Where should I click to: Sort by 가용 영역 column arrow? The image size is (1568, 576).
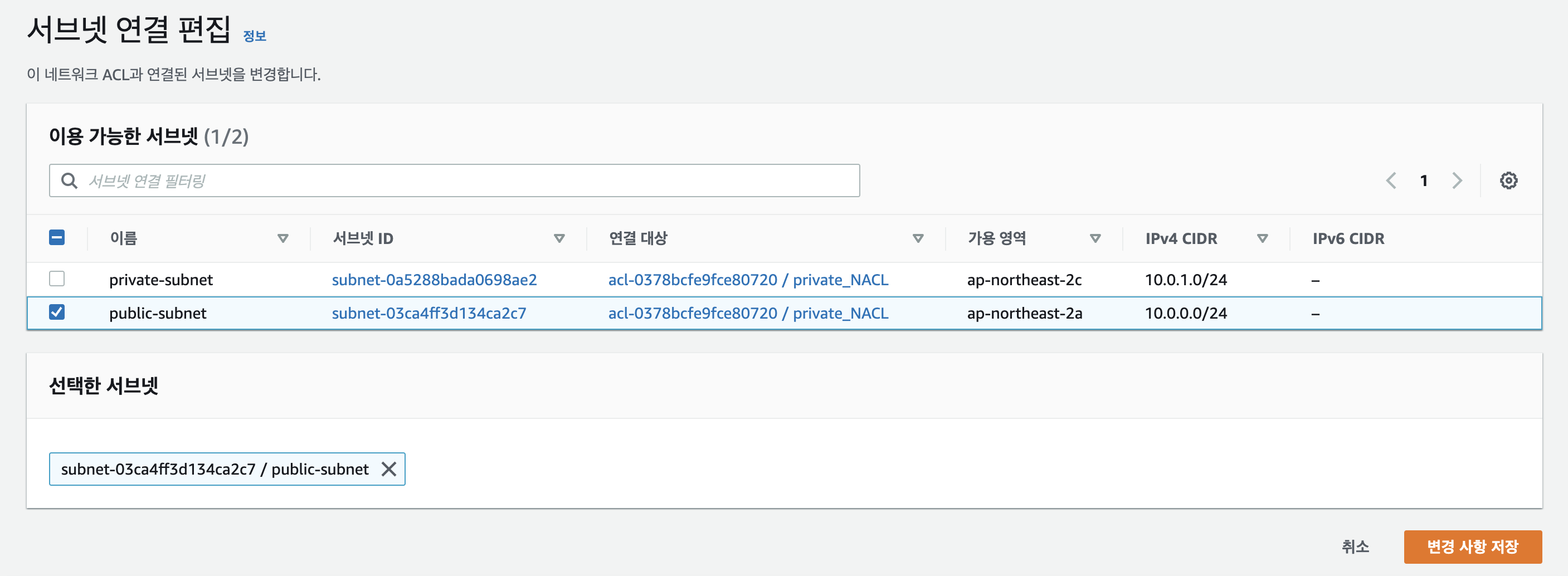(x=1095, y=238)
